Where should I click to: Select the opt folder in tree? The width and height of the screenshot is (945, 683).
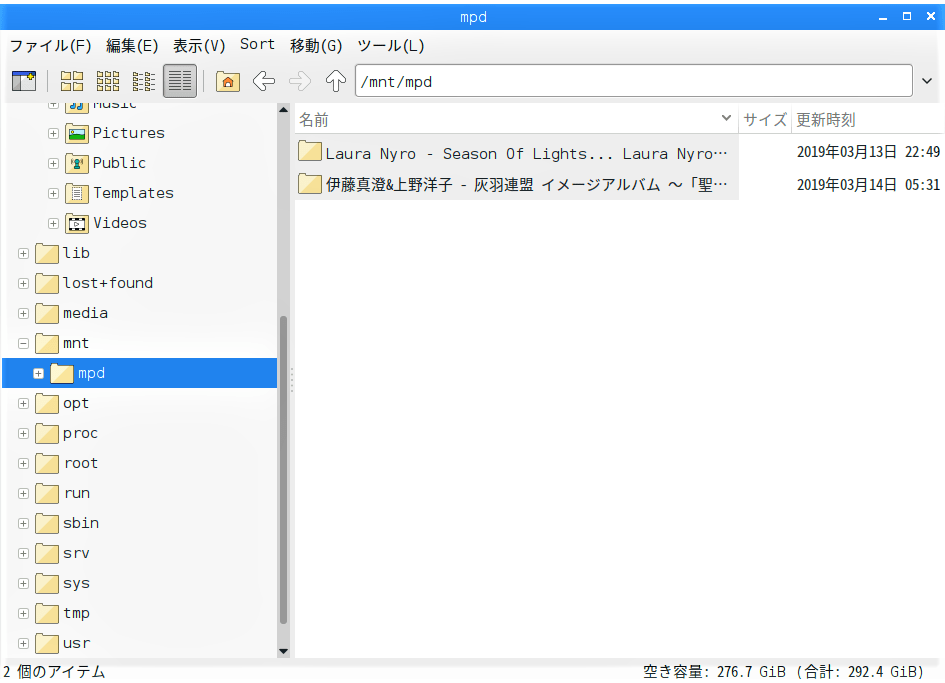pos(76,403)
